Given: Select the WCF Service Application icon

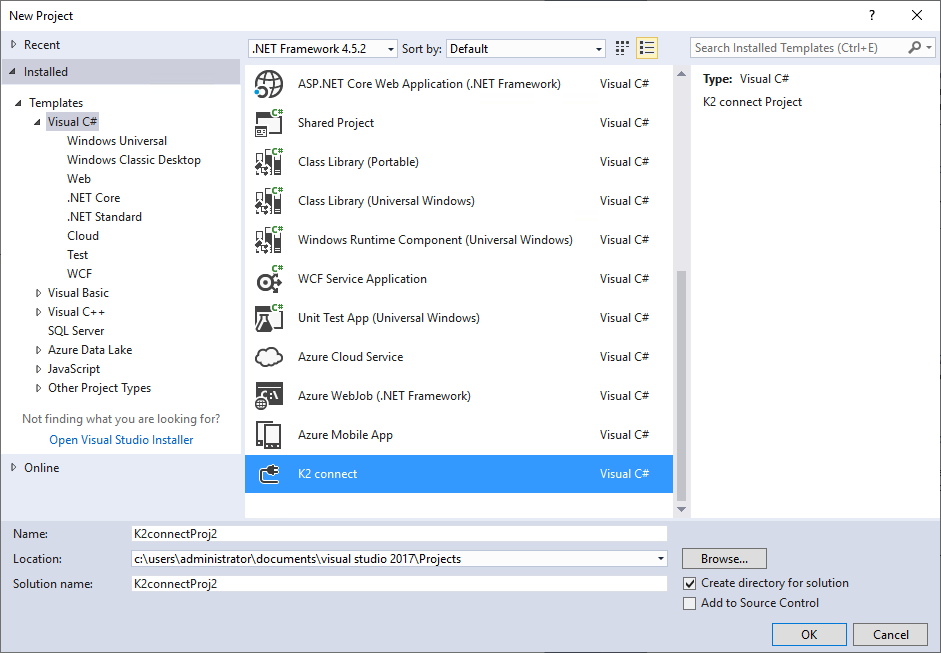Looking at the screenshot, I should pyautogui.click(x=268, y=279).
